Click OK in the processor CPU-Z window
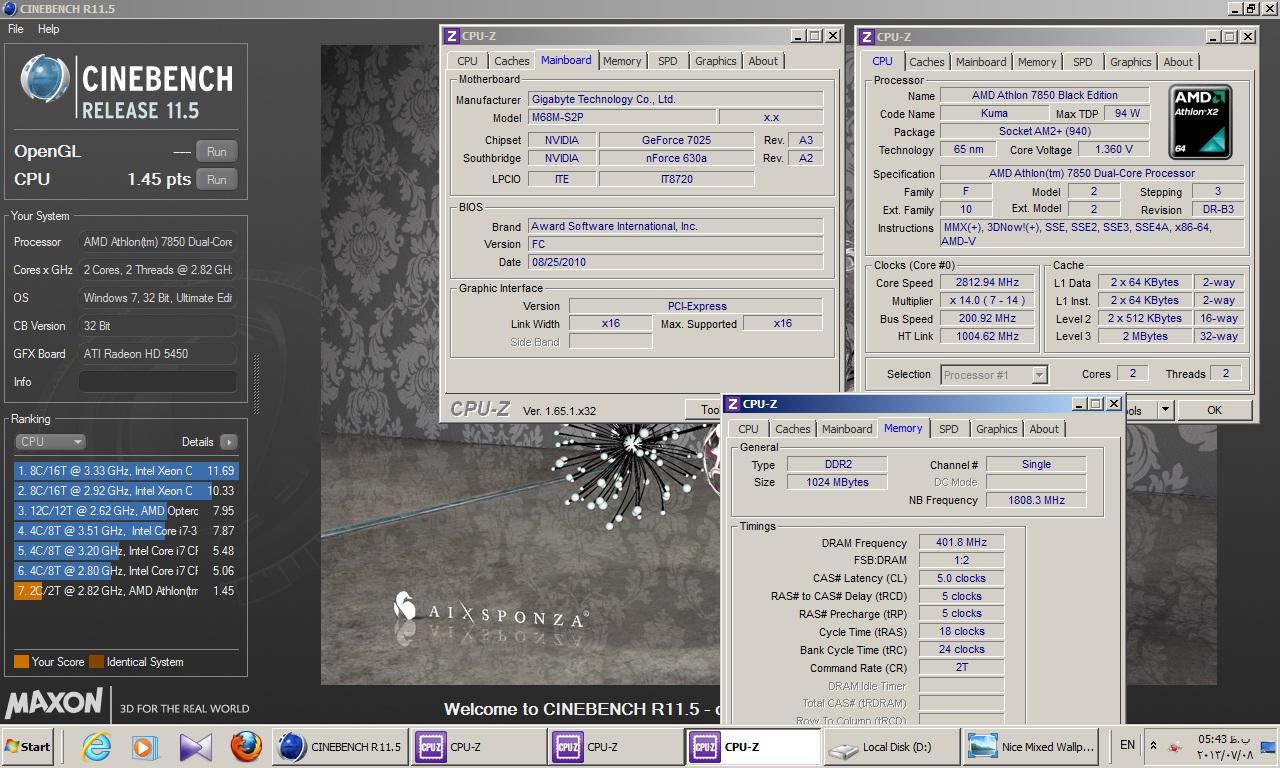1280x768 pixels. point(1214,410)
